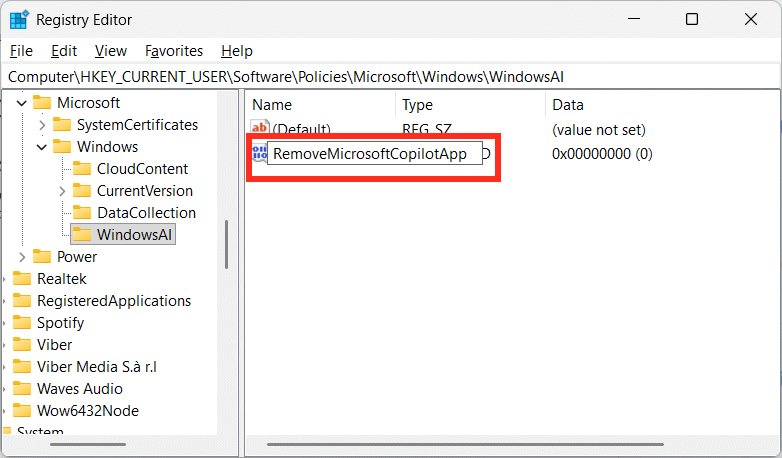Click the Spotify folder icon

click(x=22, y=322)
